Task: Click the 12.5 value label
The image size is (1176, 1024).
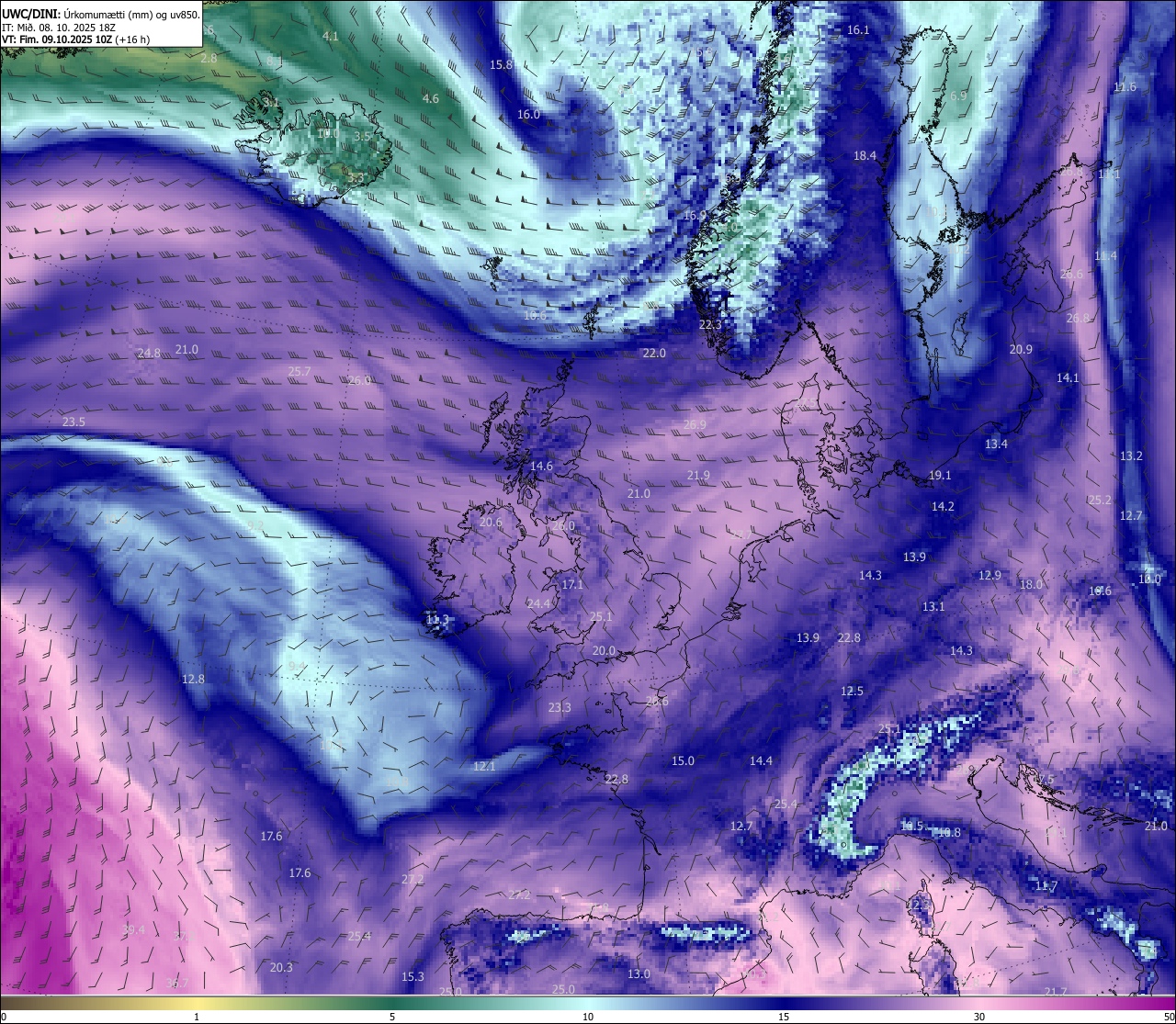Action: point(852,692)
